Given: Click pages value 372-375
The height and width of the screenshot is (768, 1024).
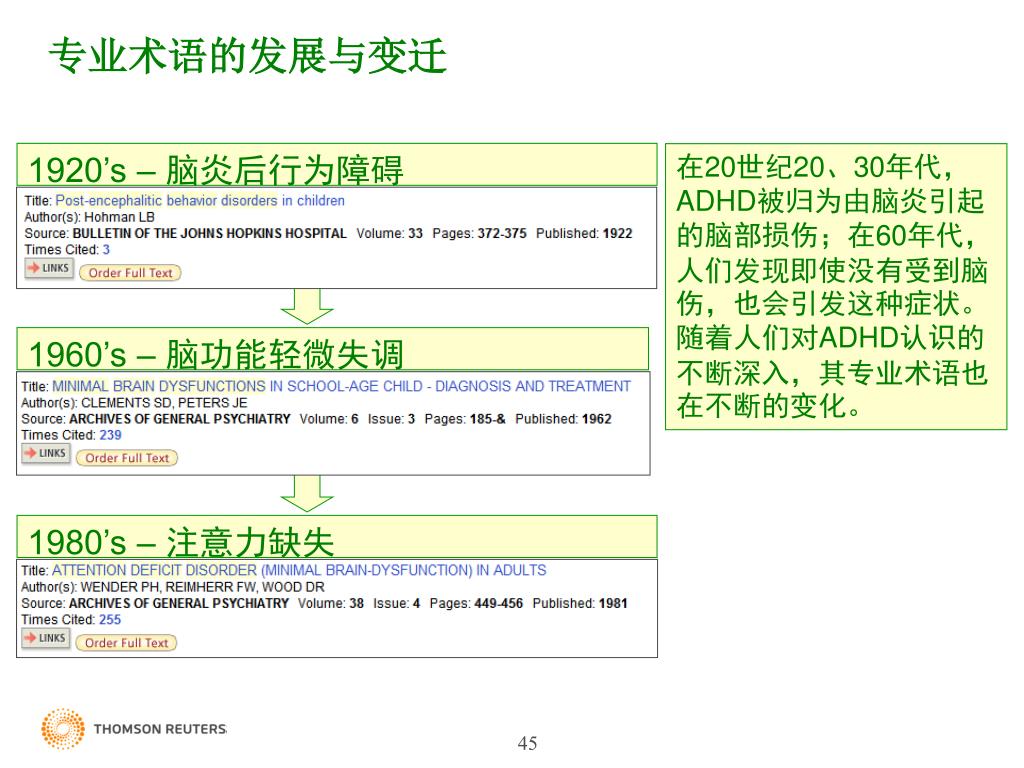Looking at the screenshot, I should pos(502,233).
